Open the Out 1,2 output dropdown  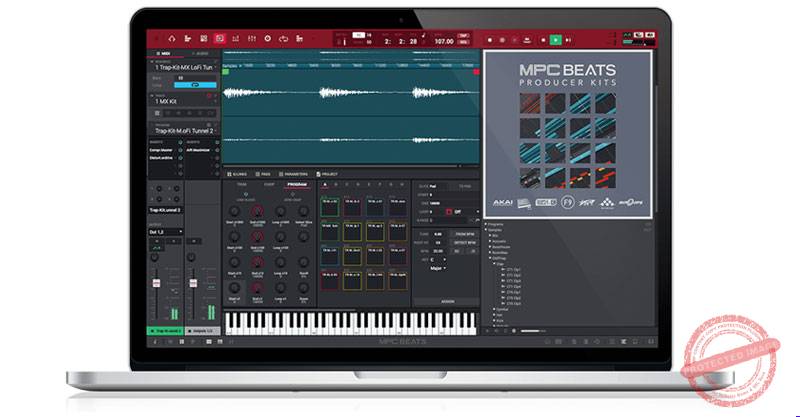point(165,232)
